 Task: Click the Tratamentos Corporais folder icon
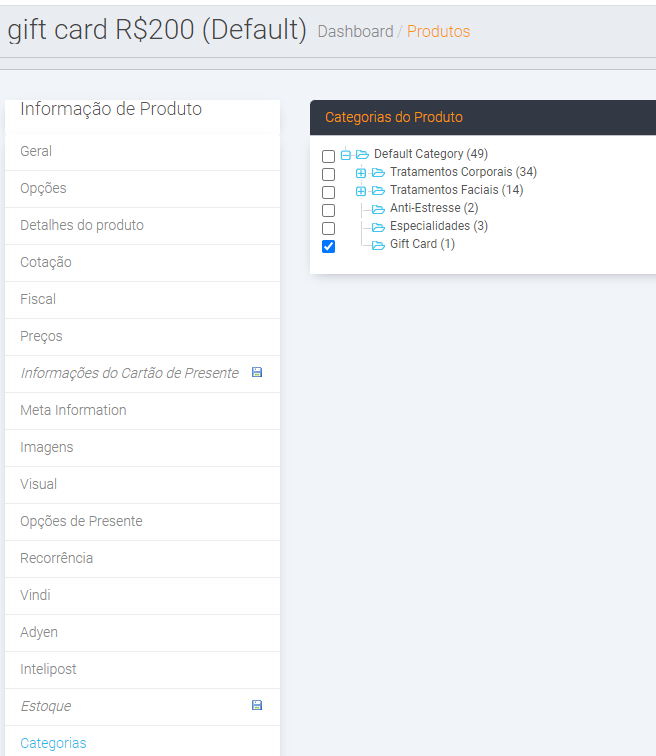coord(378,173)
